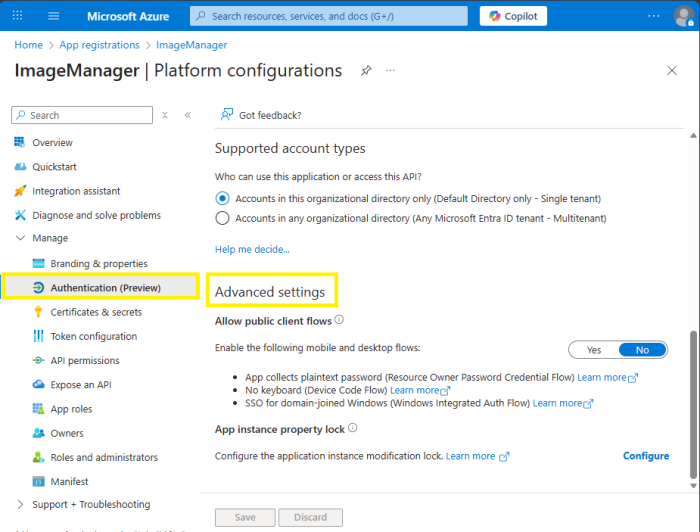Image resolution: width=700 pixels, height=532 pixels.
Task: Collapse the Manage section
Action: coord(21,239)
